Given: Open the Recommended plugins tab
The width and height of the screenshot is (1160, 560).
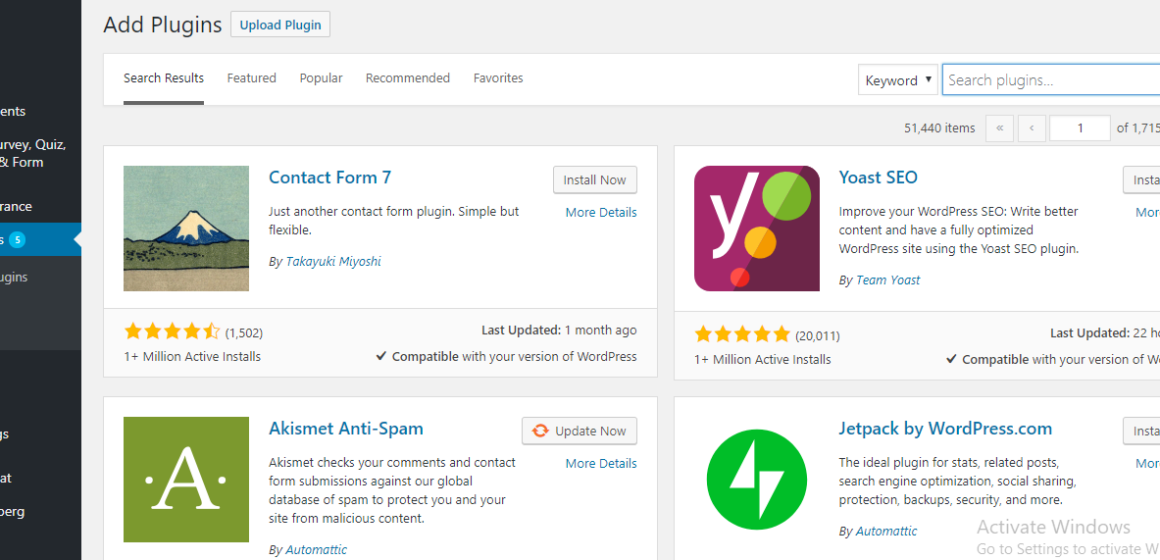Looking at the screenshot, I should (x=408, y=78).
